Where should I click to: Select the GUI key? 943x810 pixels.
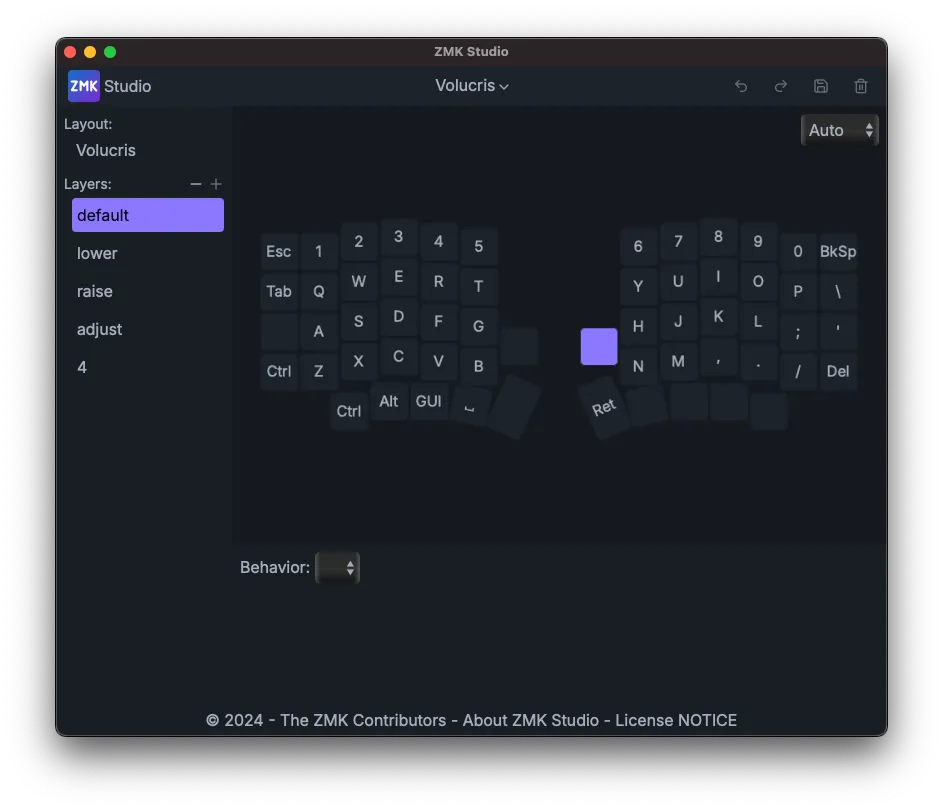point(428,401)
